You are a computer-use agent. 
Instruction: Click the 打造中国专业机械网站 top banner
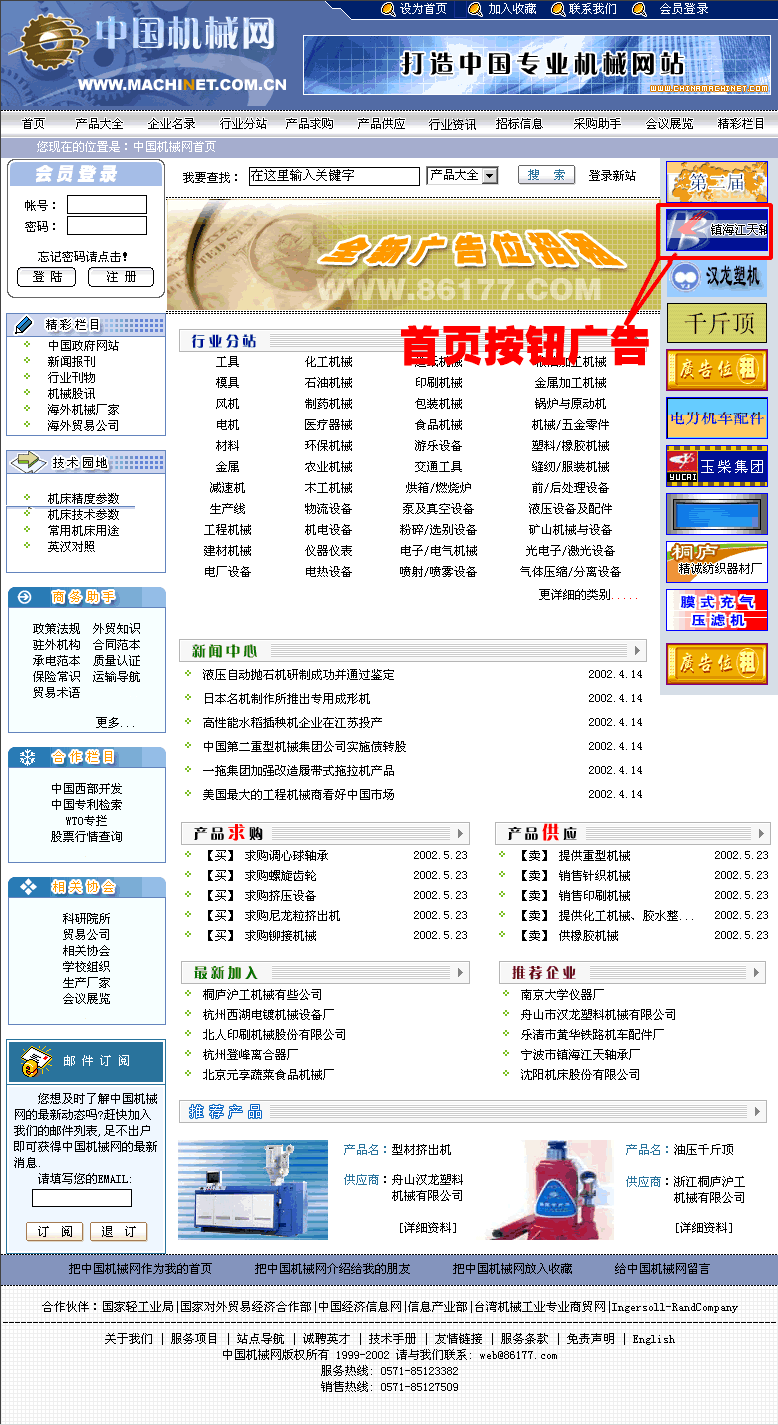[537, 66]
